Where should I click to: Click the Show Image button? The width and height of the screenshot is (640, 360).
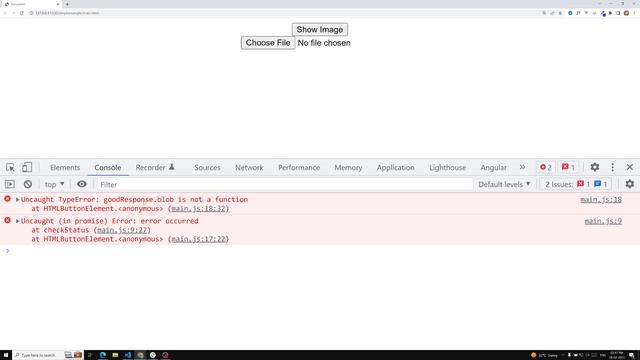click(x=320, y=29)
